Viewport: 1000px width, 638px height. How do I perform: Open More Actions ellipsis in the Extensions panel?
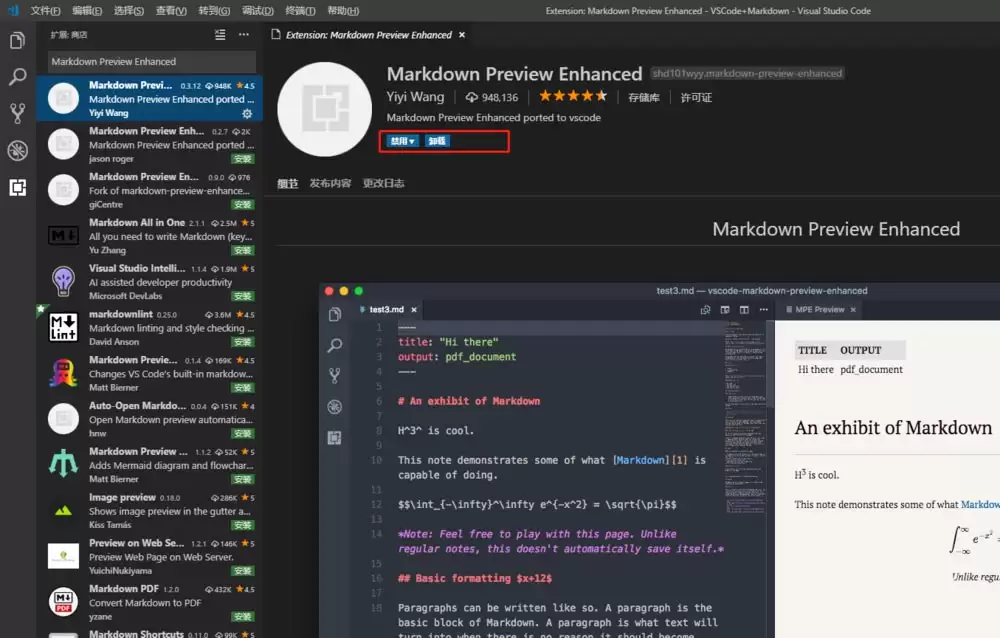243,34
